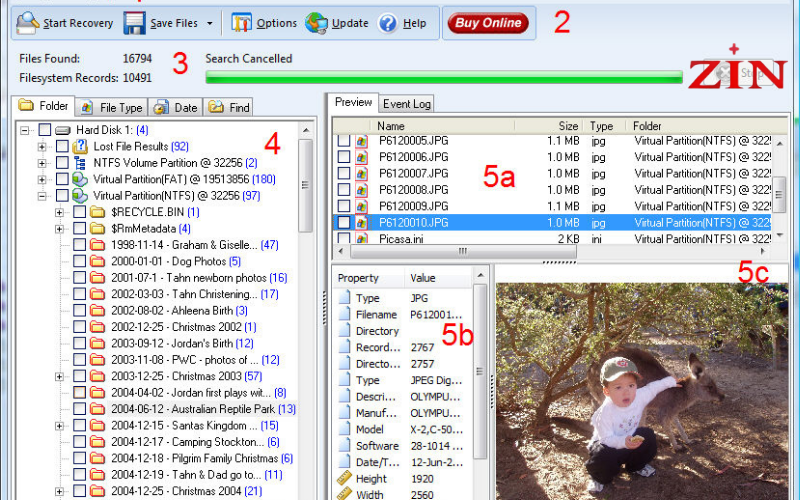Open the Event Log tab
The image size is (800, 500).
click(407, 104)
